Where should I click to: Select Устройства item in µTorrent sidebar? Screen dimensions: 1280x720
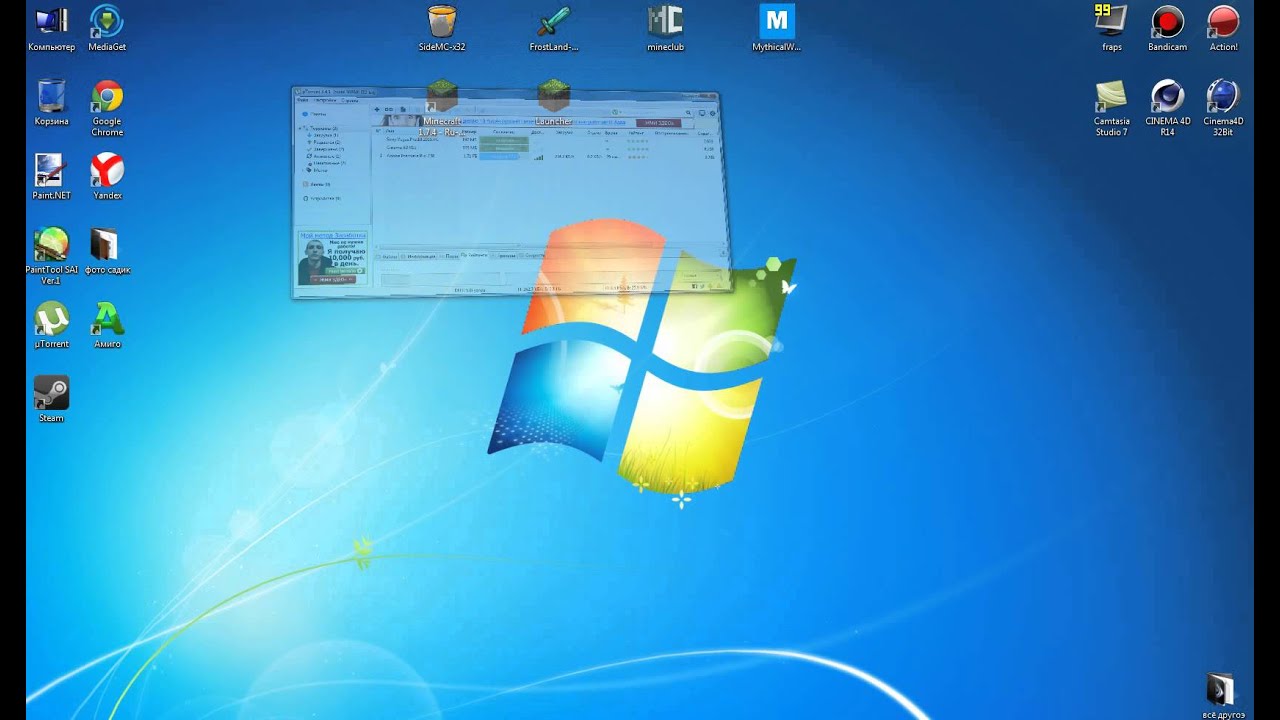[x=322, y=198]
